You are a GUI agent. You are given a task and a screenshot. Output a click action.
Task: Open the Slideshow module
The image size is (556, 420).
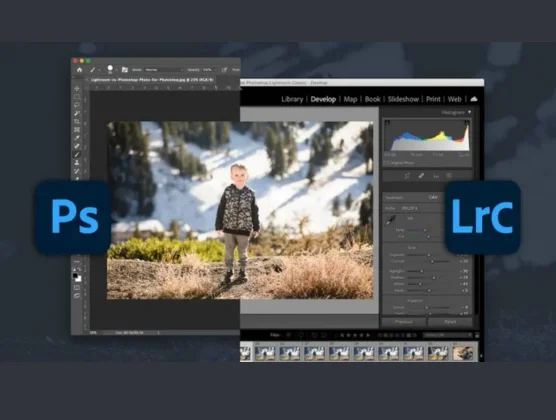(403, 99)
